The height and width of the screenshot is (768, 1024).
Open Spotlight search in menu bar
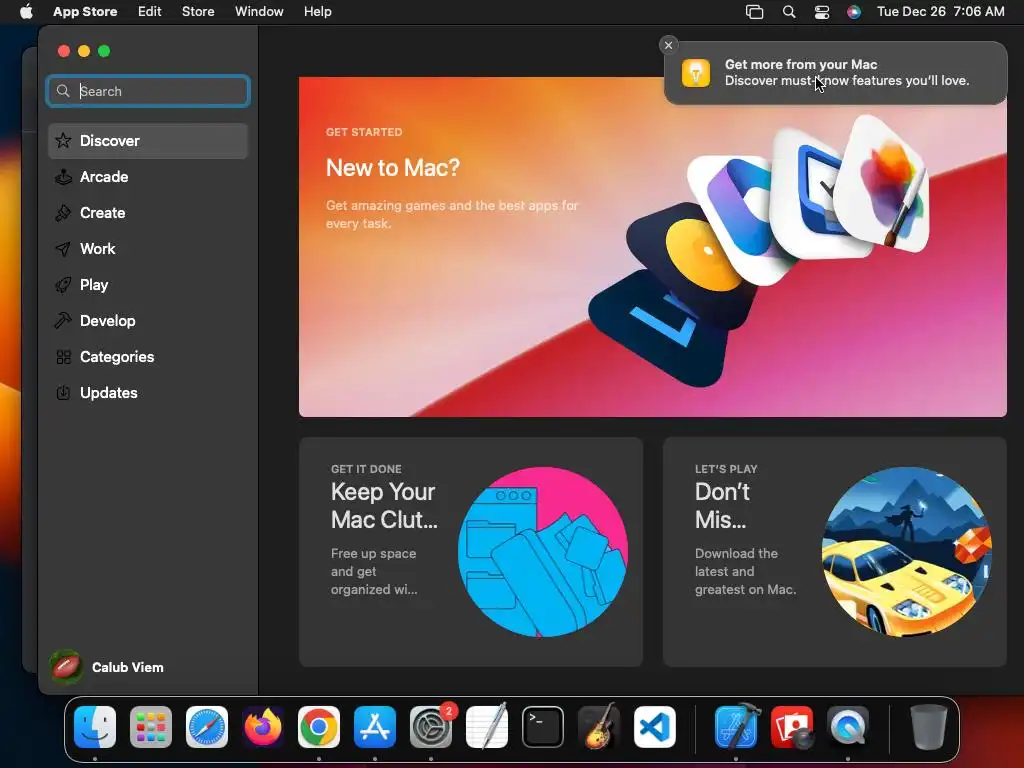789,12
